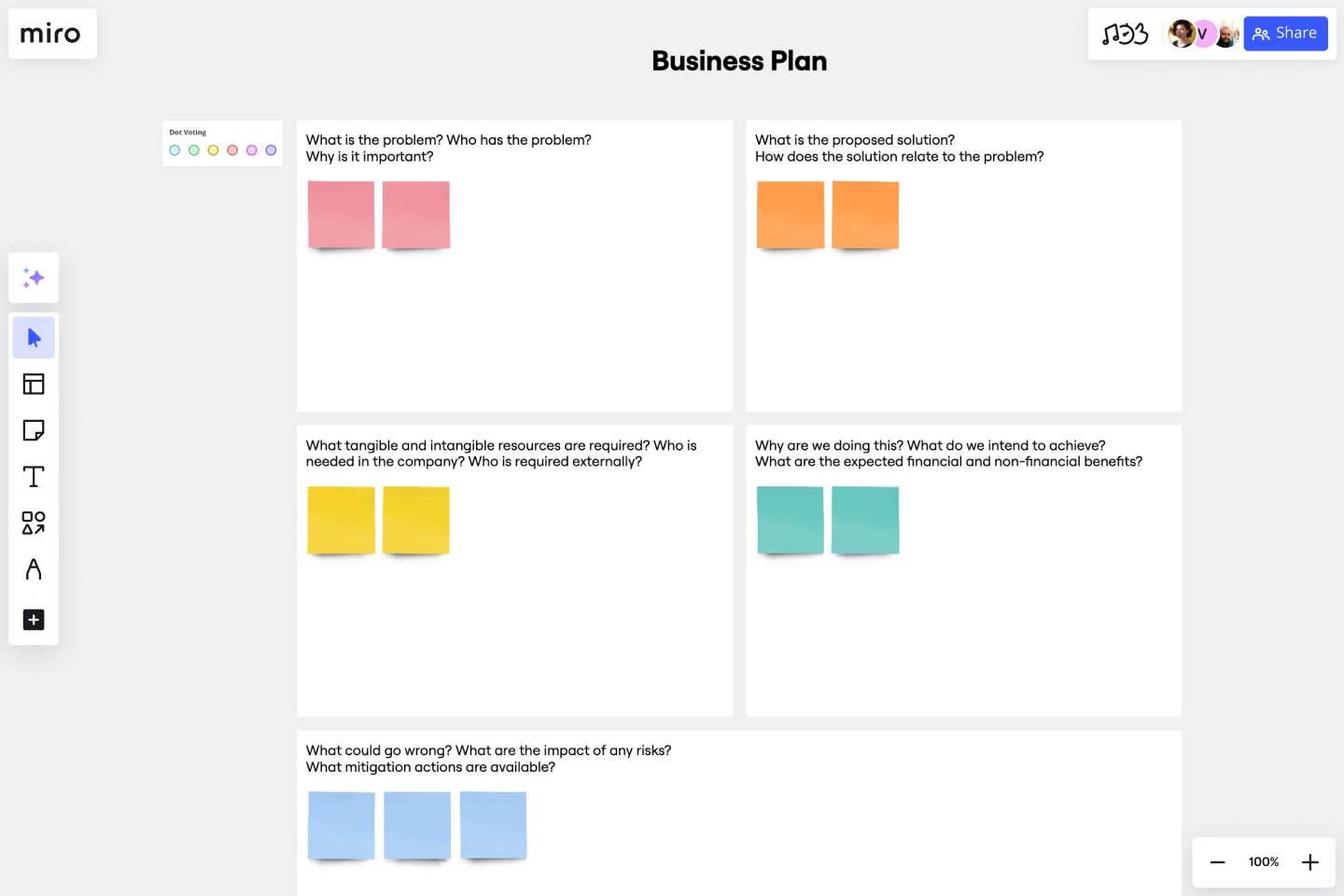Choose the Sticky note tool
Screen dimensions: 1344x896
click(x=34, y=429)
